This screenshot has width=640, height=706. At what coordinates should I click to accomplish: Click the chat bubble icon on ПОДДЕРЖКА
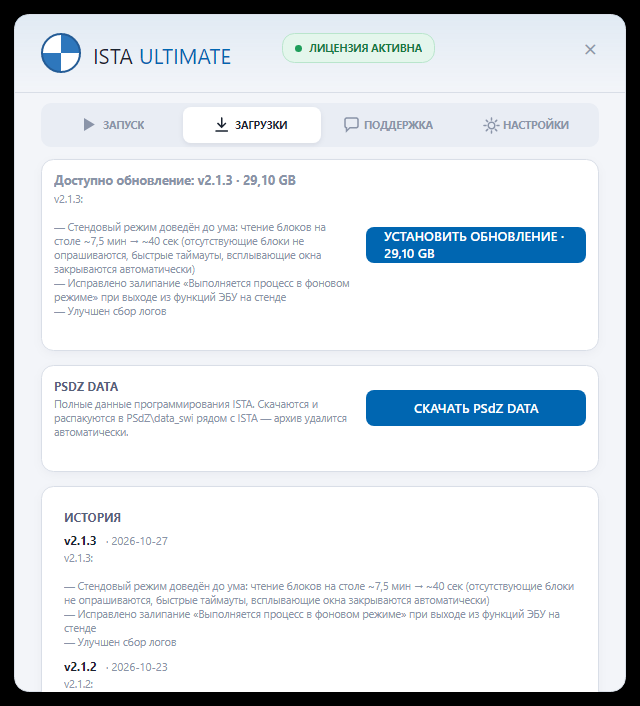click(351, 125)
